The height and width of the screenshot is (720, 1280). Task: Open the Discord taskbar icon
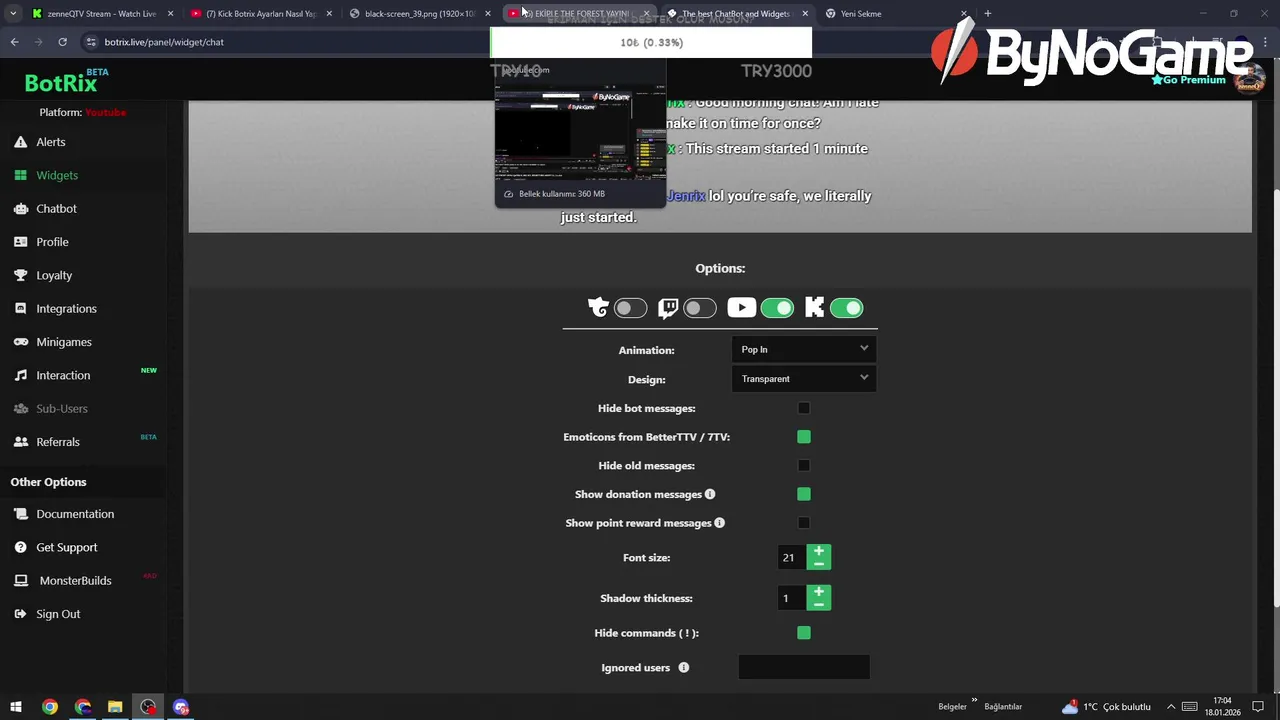coord(181,707)
